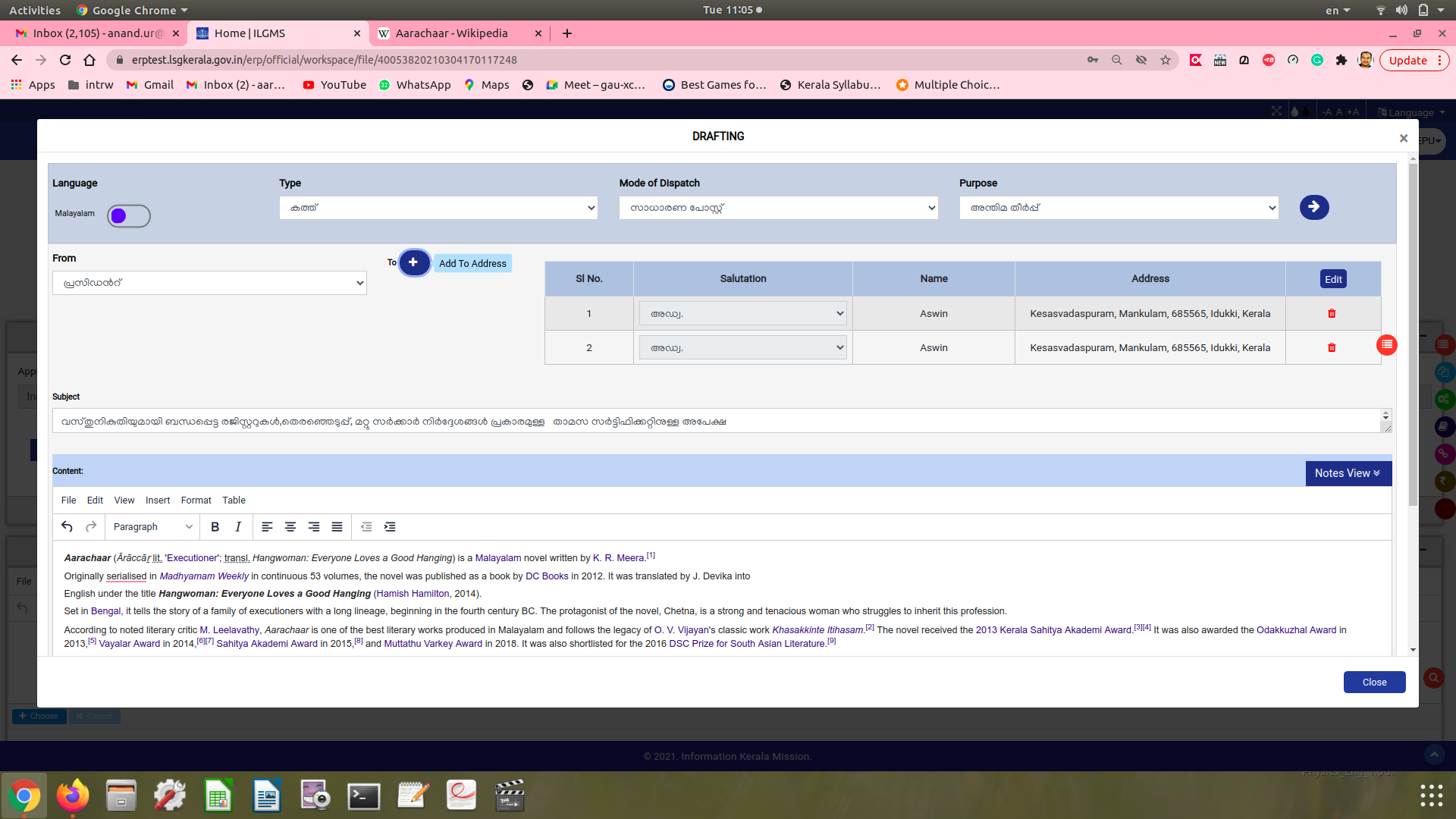Open the Firefox icon in dock
Screen dimensions: 1456x819
click(73, 795)
